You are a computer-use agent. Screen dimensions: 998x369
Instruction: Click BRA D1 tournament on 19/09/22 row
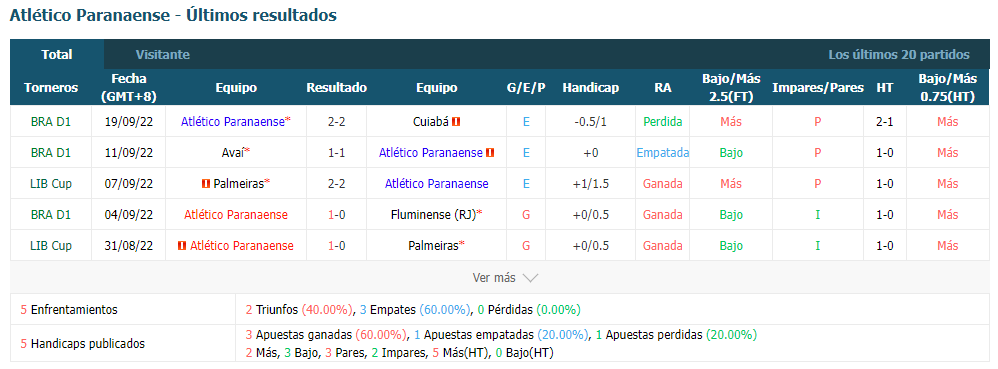tap(51, 122)
